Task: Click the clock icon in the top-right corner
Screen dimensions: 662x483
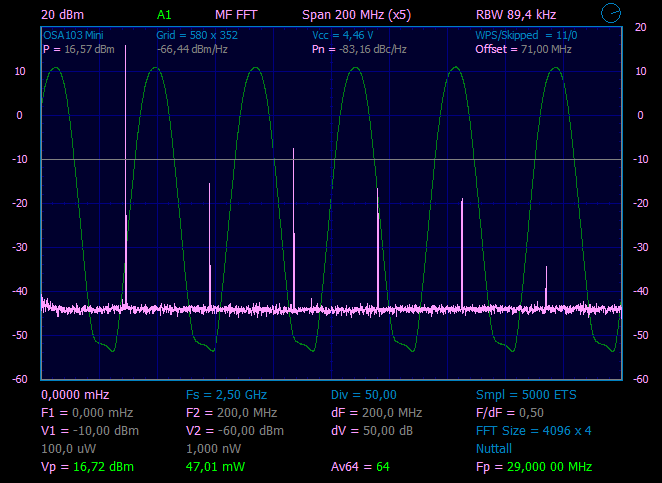Action: (x=612, y=13)
